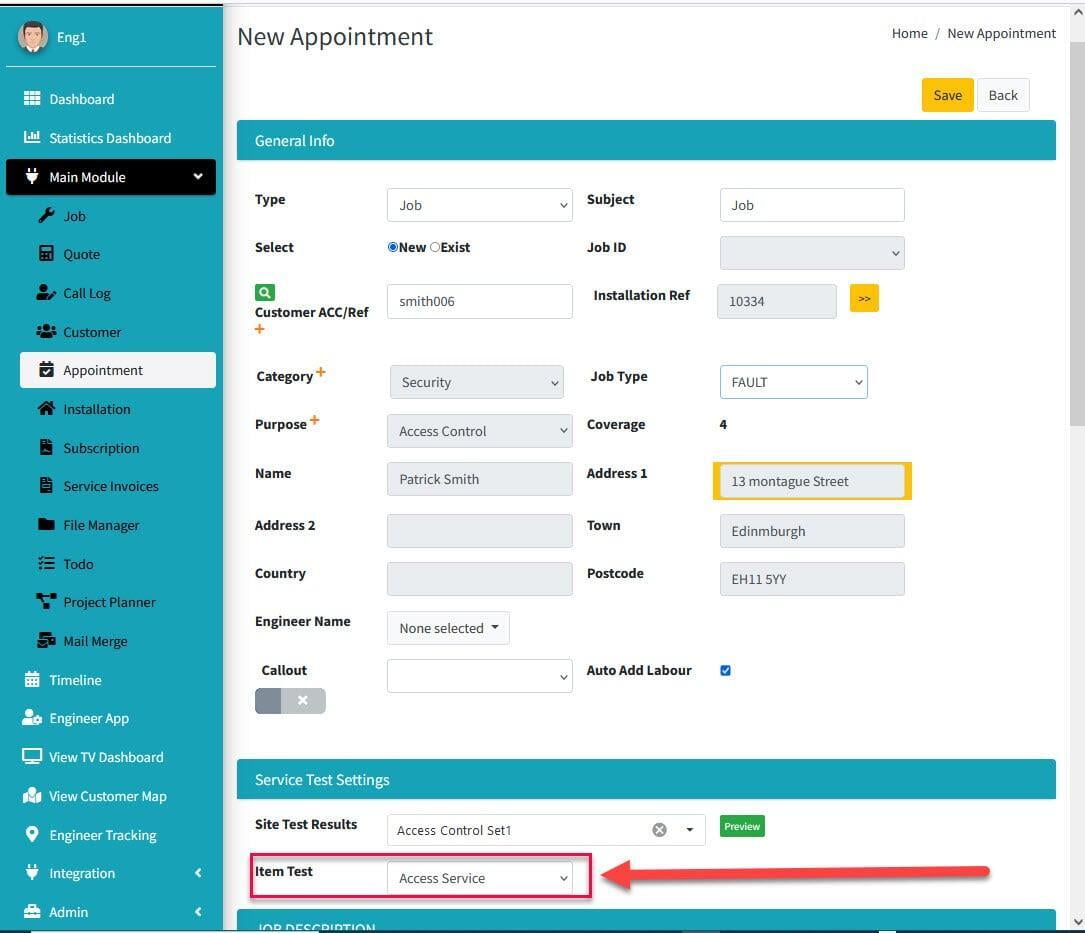Image resolution: width=1085 pixels, height=933 pixels.
Task: Click into the Subject input field
Action: [x=812, y=205]
